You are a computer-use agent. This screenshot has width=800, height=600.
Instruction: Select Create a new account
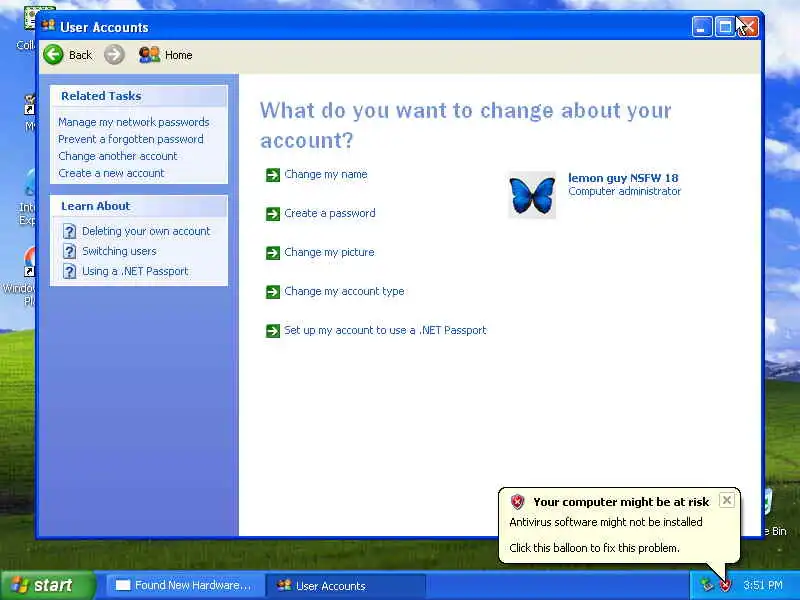[111, 173]
